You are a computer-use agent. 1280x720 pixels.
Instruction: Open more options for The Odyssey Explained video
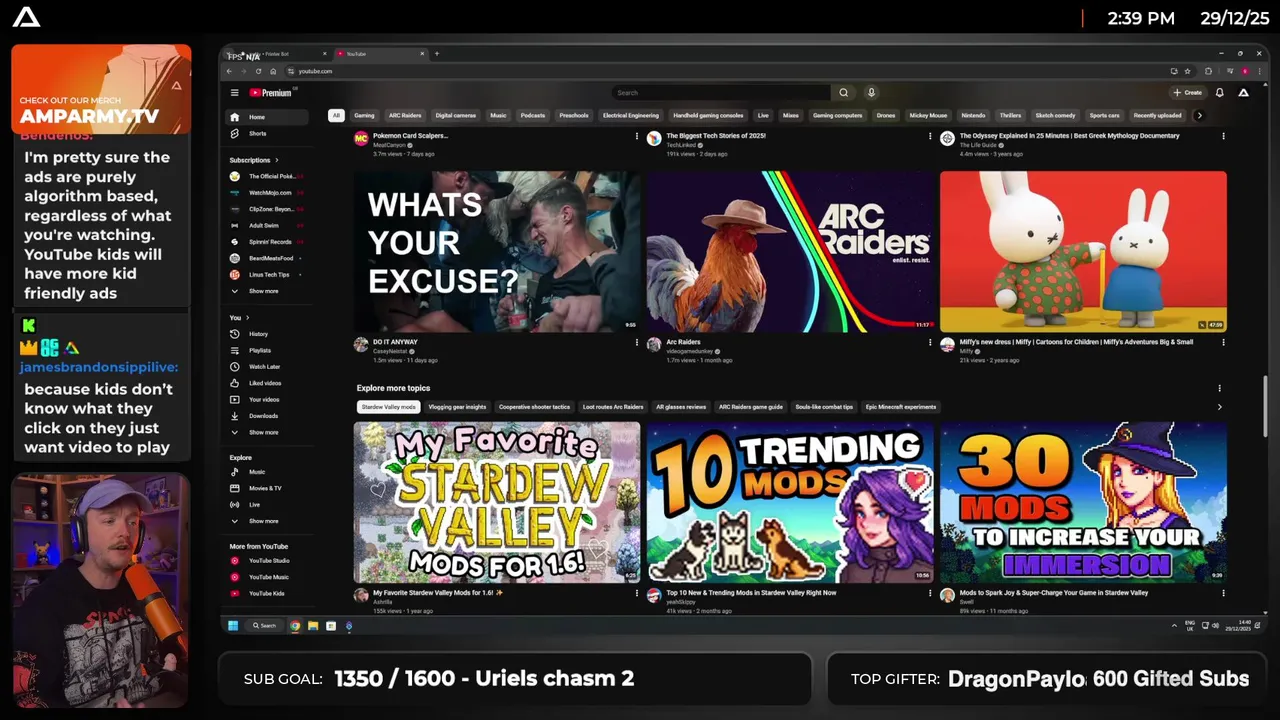point(1222,136)
